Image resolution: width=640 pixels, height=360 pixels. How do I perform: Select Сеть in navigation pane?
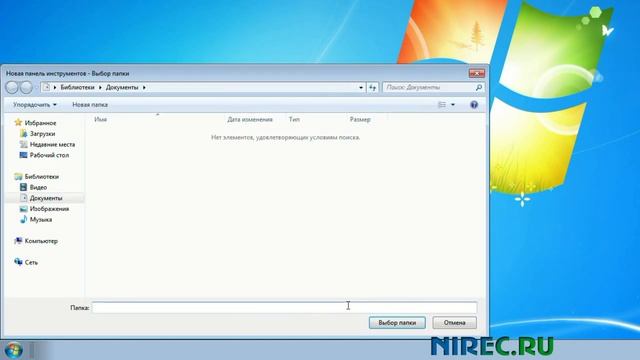click(31, 262)
